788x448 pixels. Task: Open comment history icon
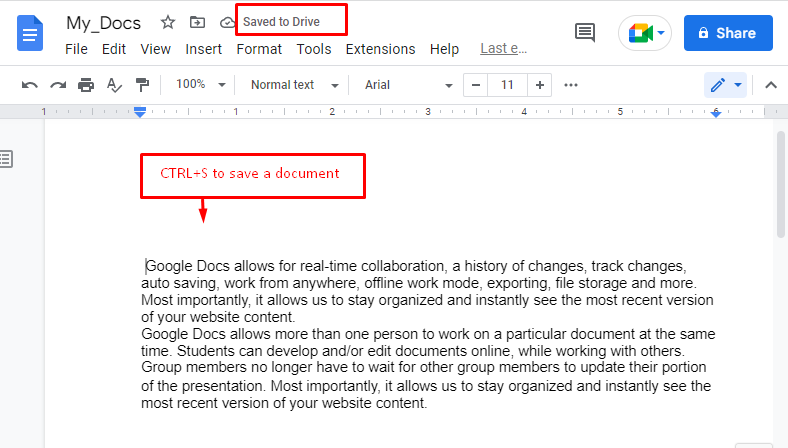pyautogui.click(x=584, y=33)
